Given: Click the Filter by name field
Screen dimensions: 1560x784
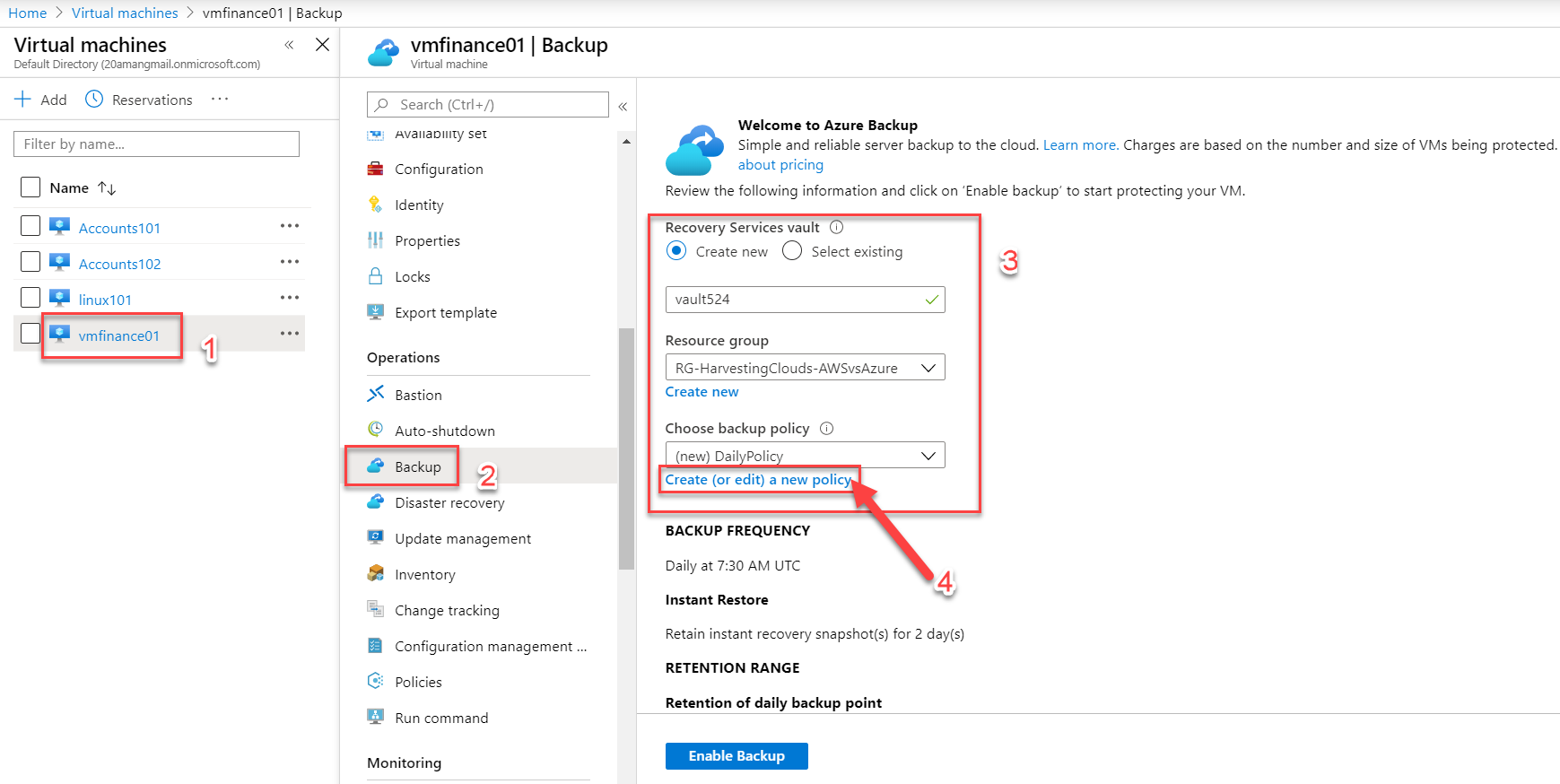Looking at the screenshot, I should (156, 144).
